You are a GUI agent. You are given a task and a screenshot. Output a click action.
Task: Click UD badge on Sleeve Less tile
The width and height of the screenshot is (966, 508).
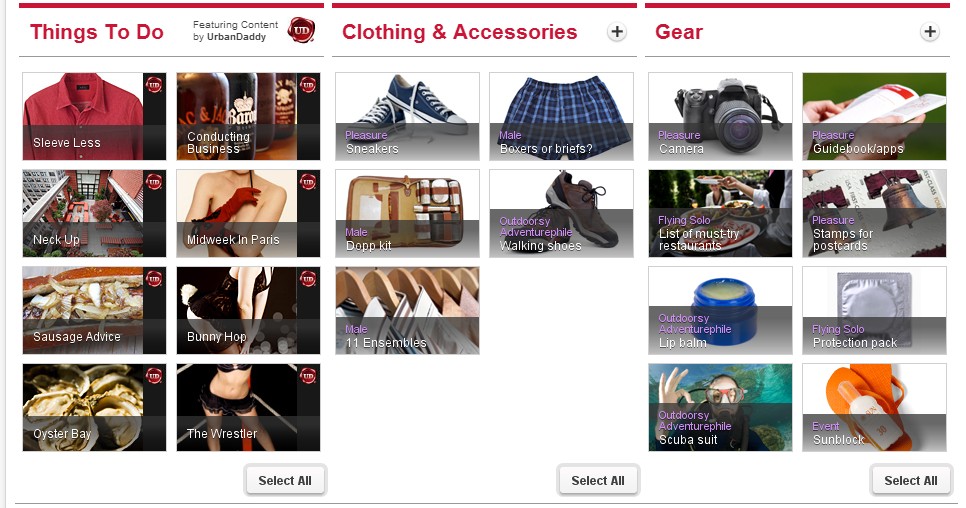154,84
